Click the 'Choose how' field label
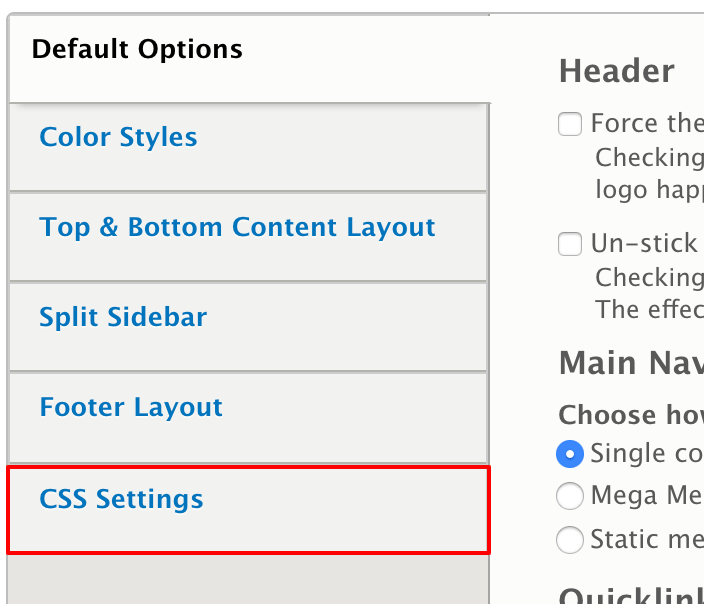Screen dimensions: 704x604 pos(630,415)
